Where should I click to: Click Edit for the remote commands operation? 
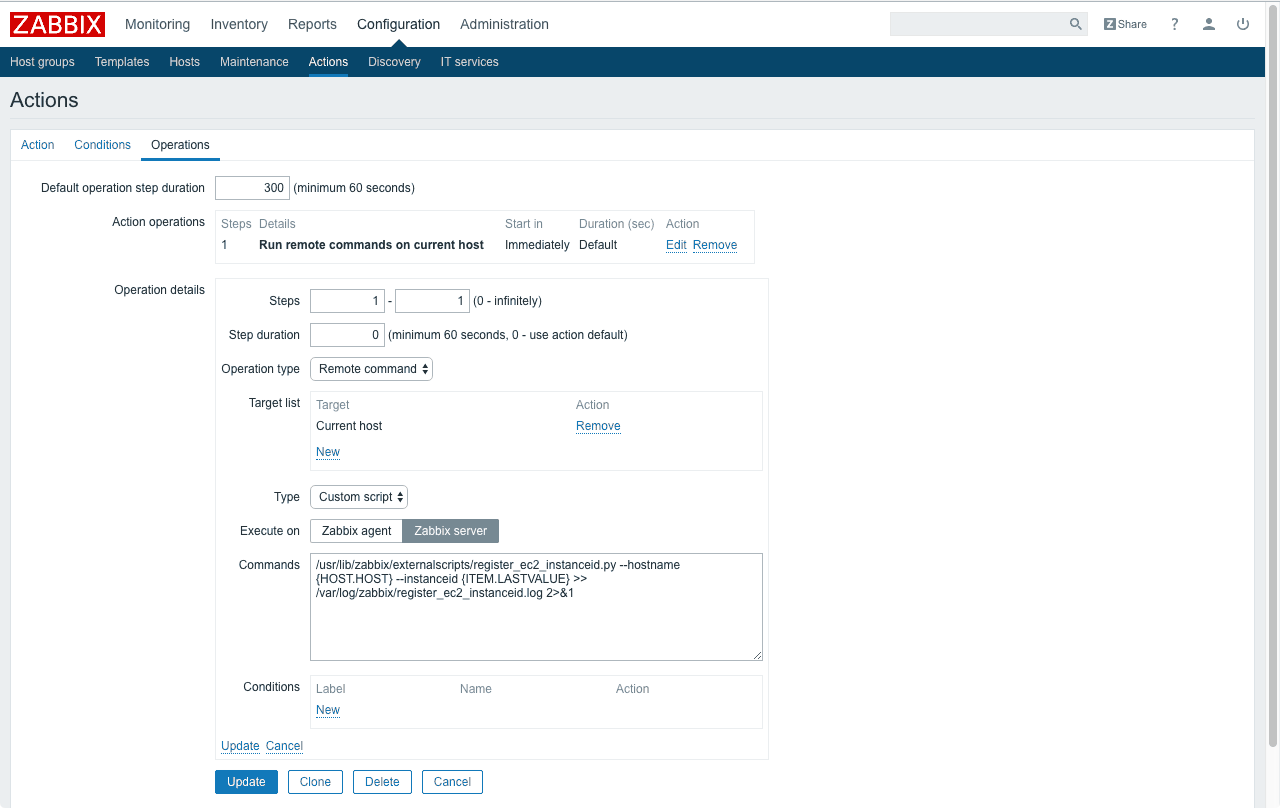click(676, 245)
